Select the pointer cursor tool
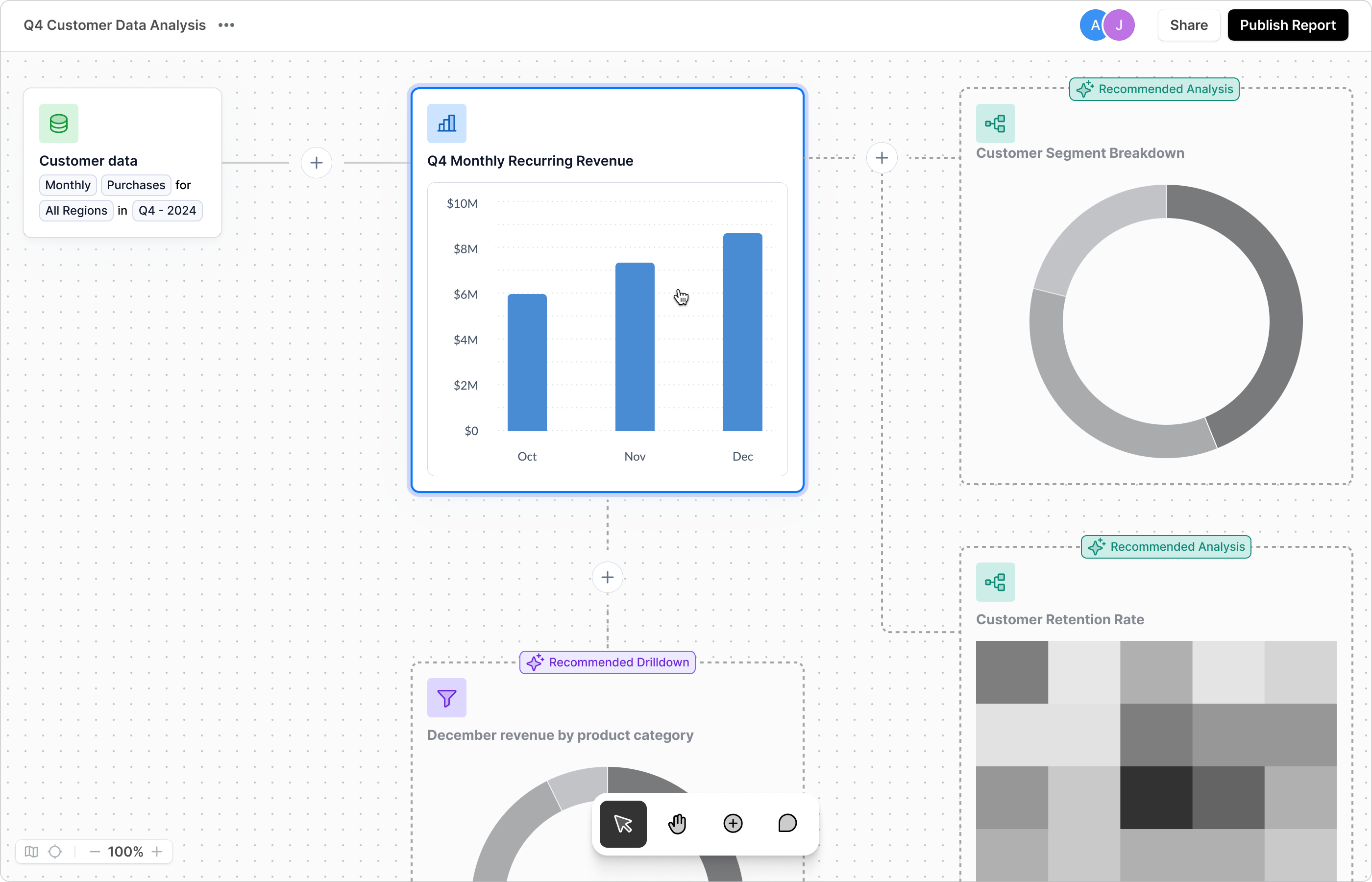1372x882 pixels. [623, 824]
